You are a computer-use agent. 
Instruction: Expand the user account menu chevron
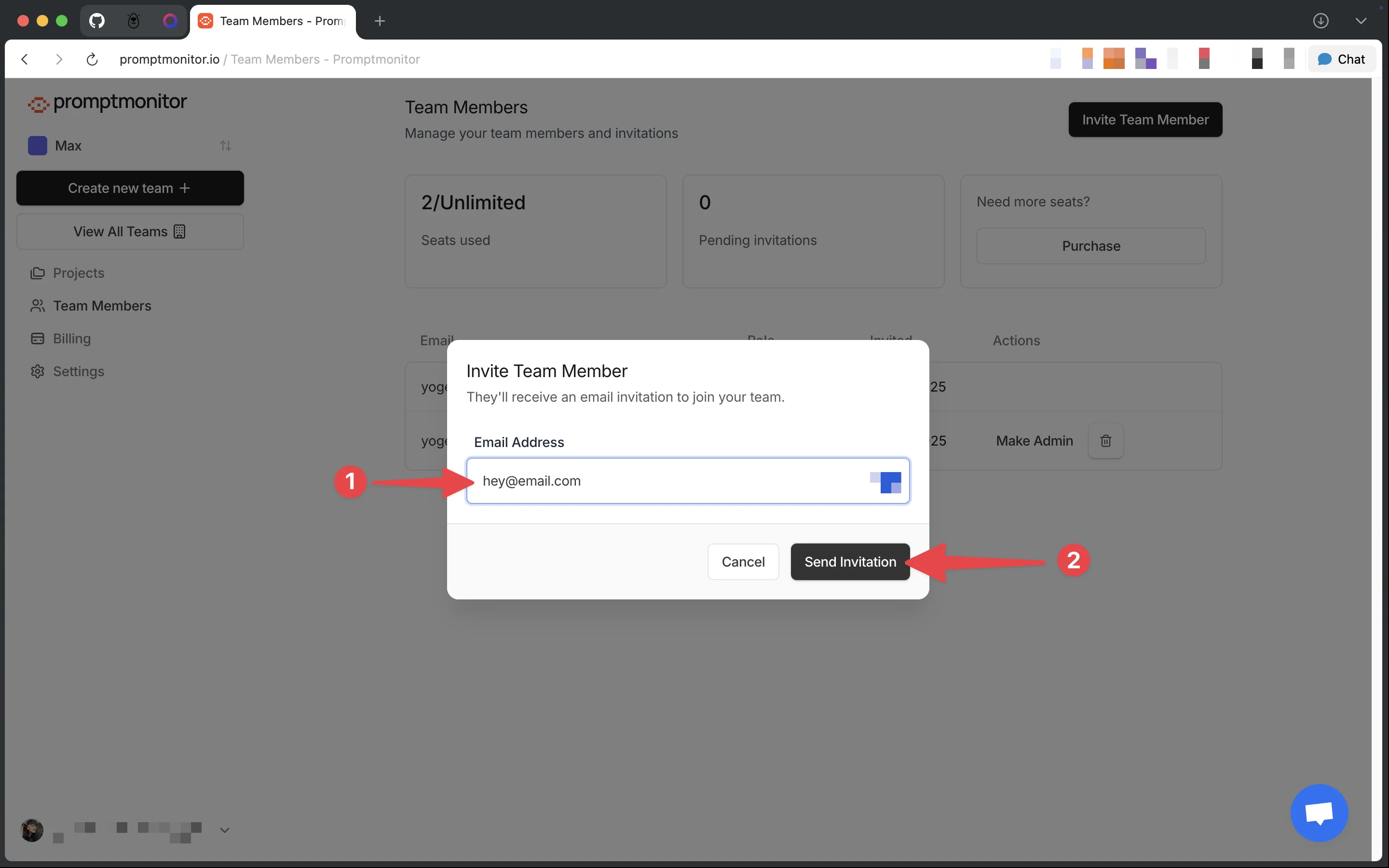(x=224, y=830)
